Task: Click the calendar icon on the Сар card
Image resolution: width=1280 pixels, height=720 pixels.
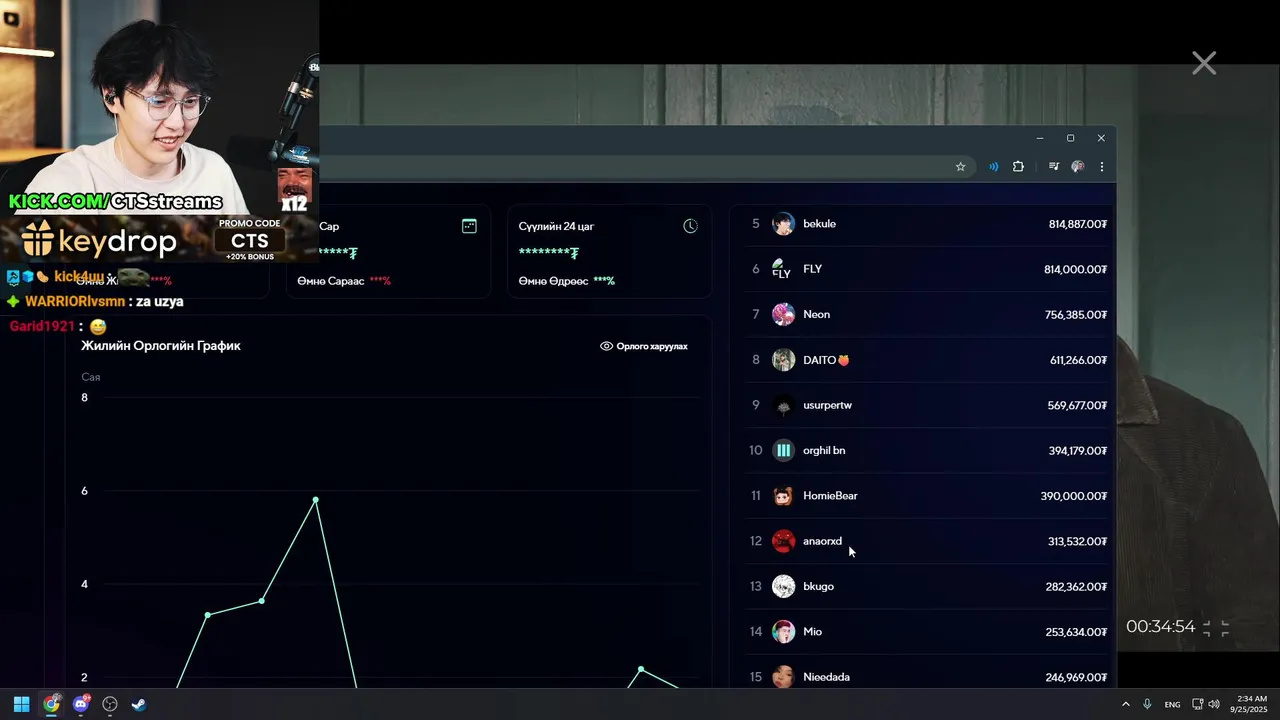Action: coord(469,226)
